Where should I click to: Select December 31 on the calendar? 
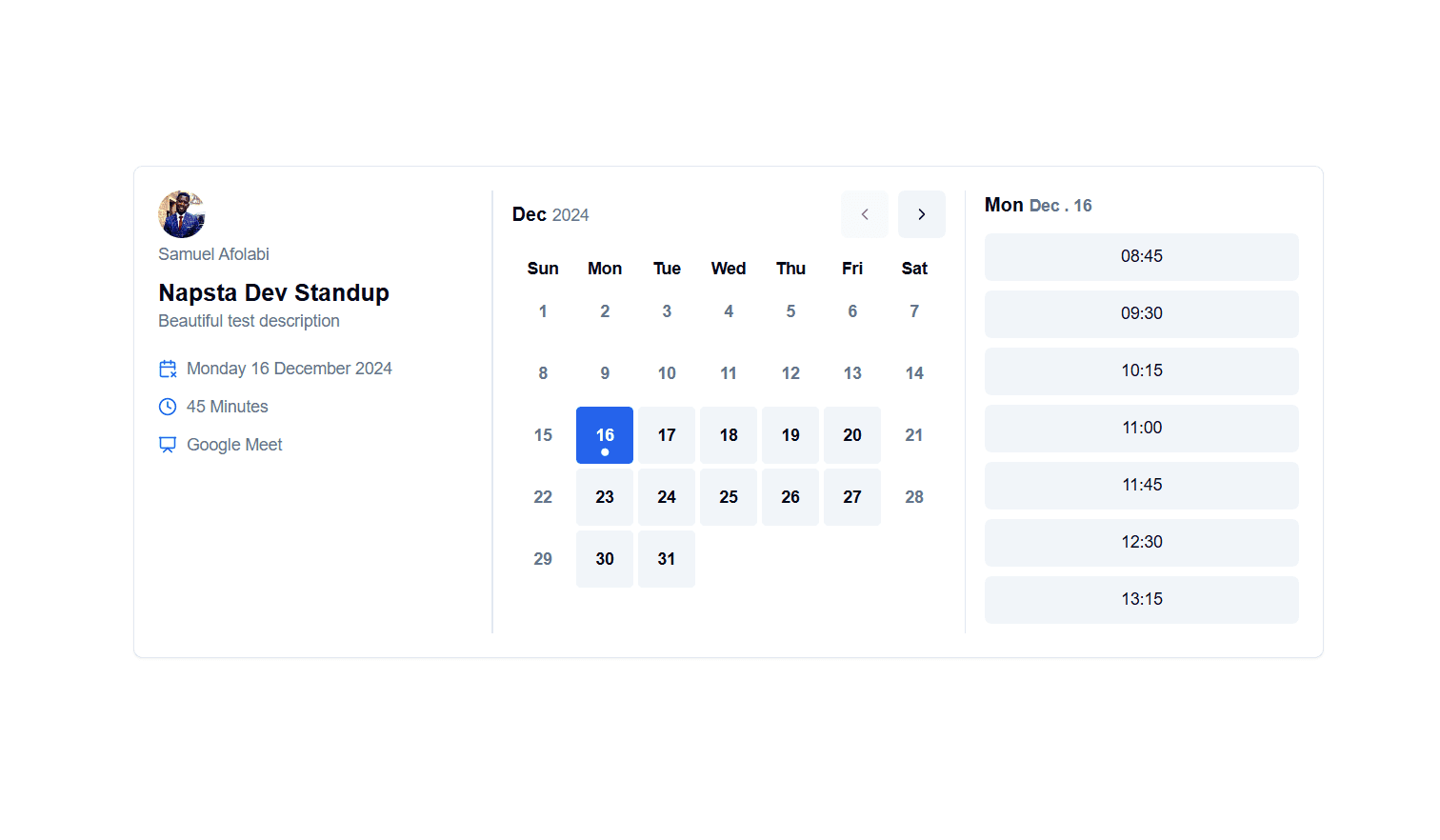[667, 559]
